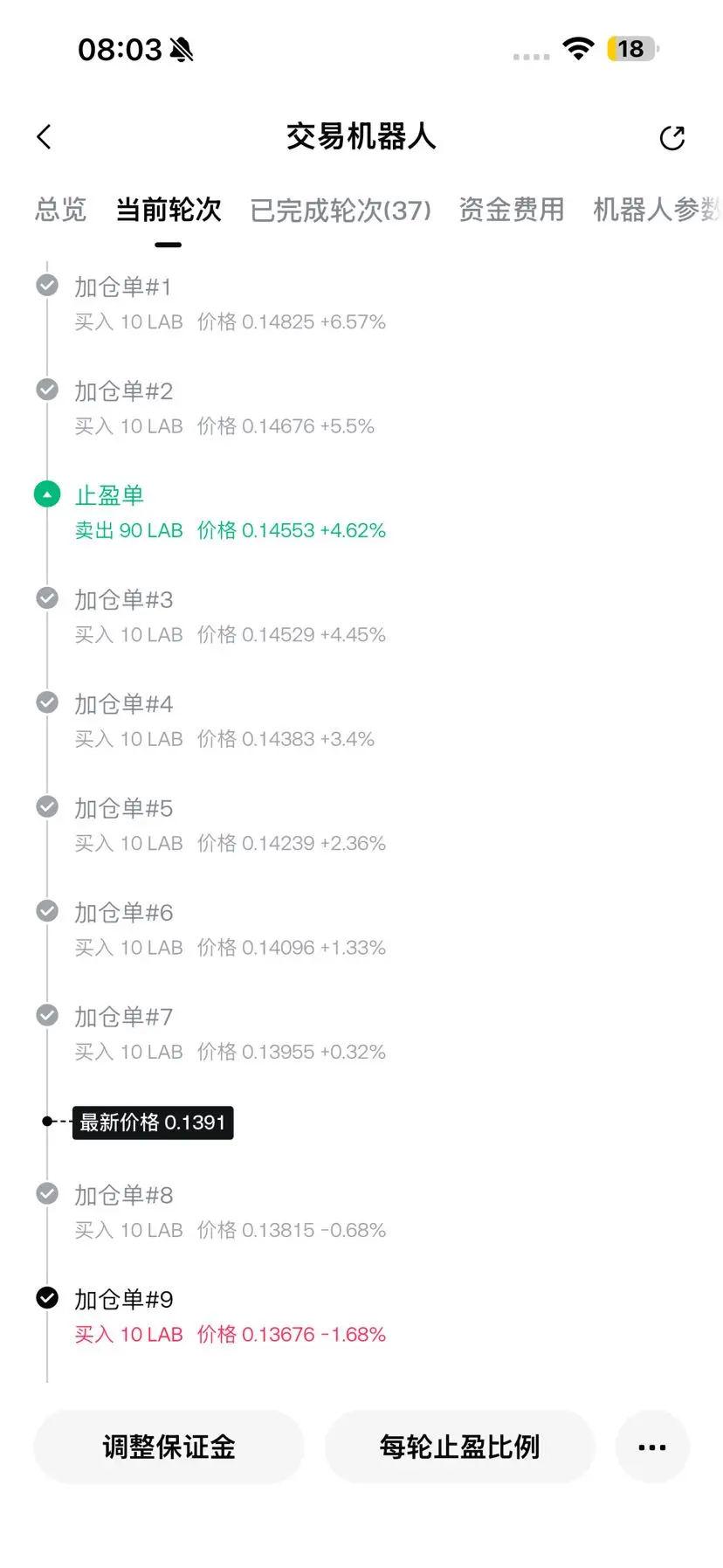The height and width of the screenshot is (1568, 723).
Task: Tap the muted bell icon beside the time
Action: click(182, 50)
